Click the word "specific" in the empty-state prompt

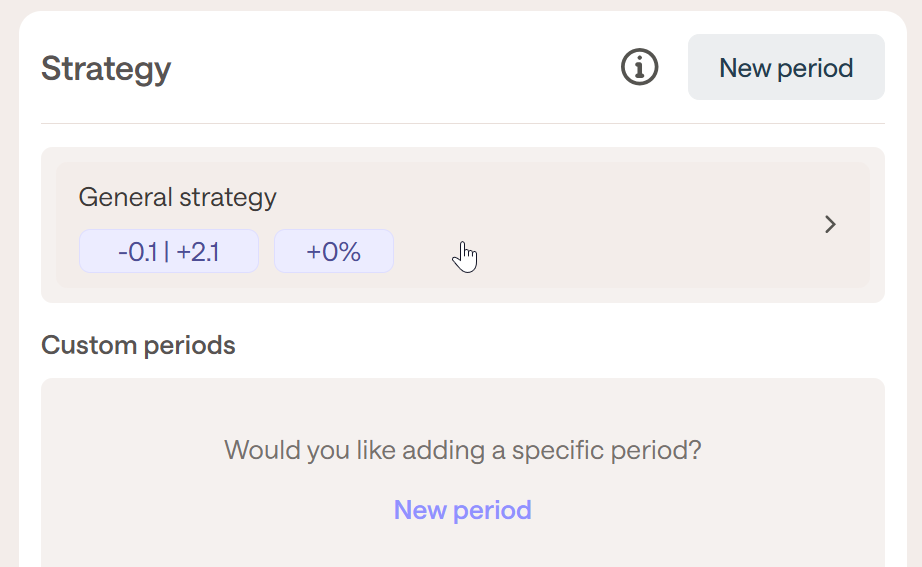pyautogui.click(x=558, y=450)
